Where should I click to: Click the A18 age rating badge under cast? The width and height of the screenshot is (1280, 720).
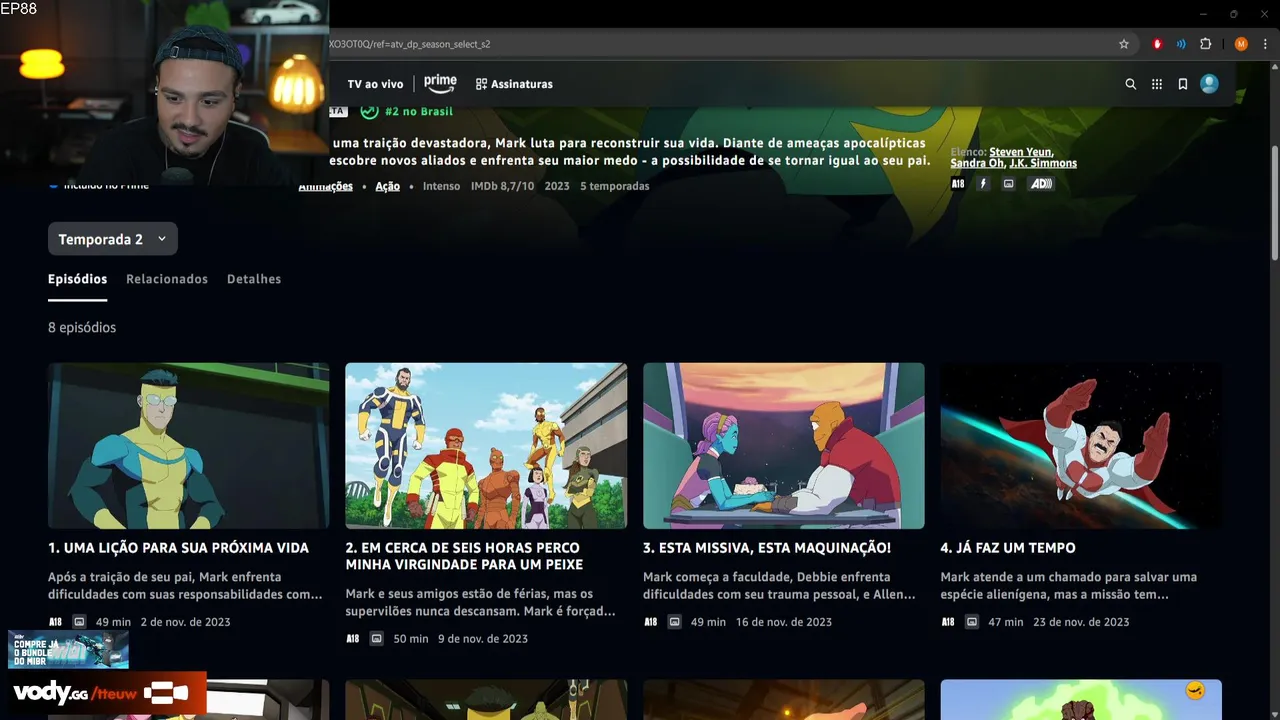[x=958, y=184]
